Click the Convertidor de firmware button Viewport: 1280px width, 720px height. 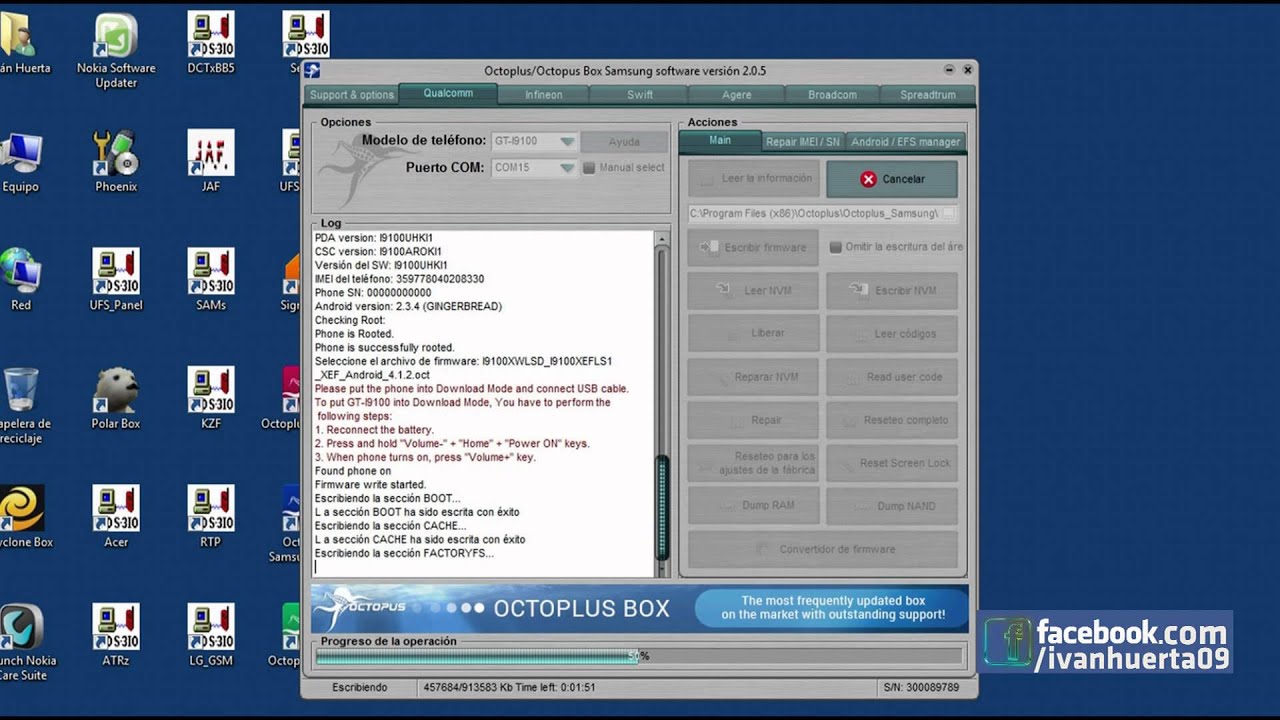point(823,549)
